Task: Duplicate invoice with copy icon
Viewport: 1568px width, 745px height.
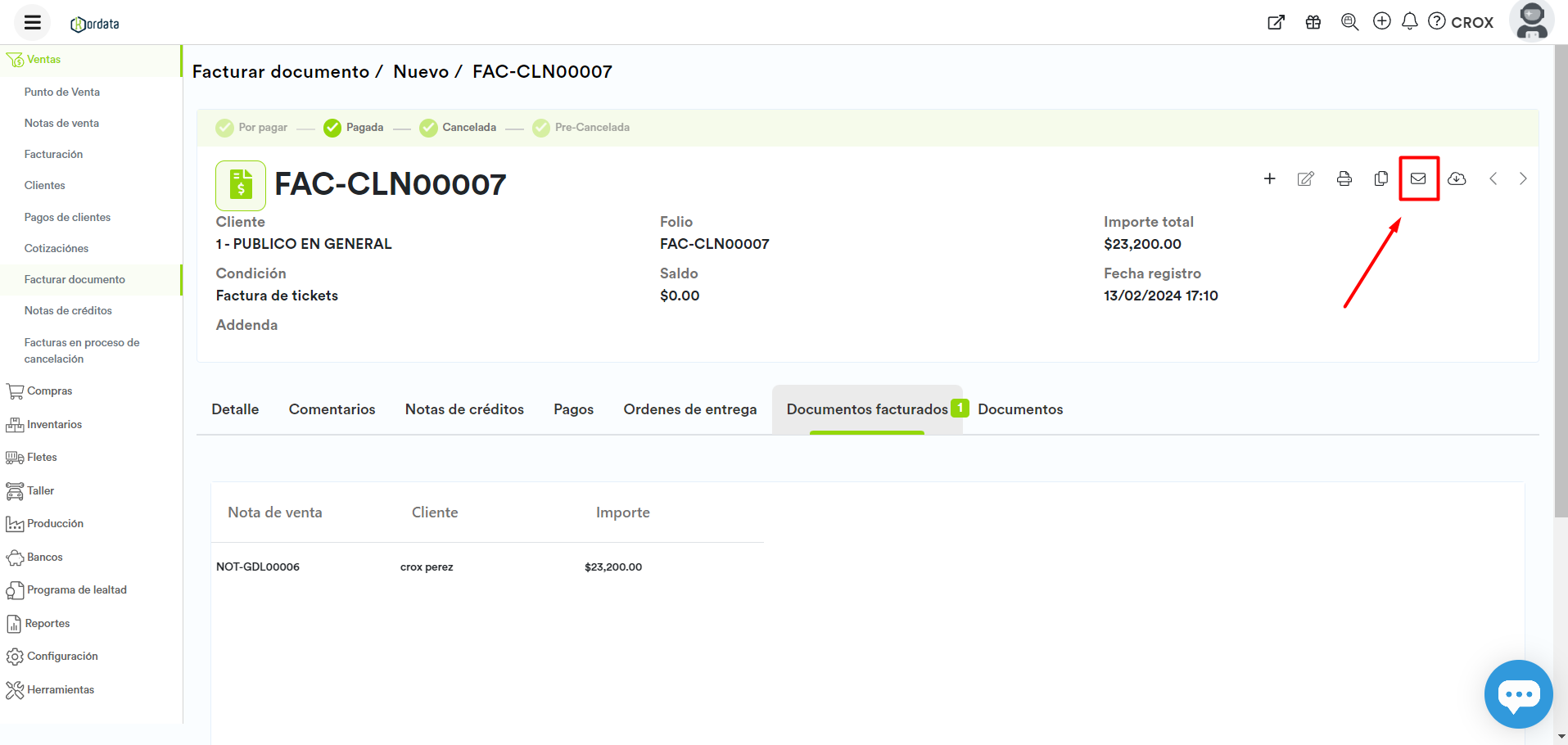Action: (1380, 178)
